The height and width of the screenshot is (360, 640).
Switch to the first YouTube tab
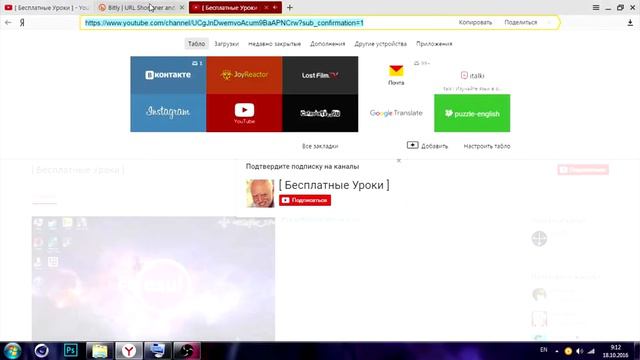tap(47, 7)
